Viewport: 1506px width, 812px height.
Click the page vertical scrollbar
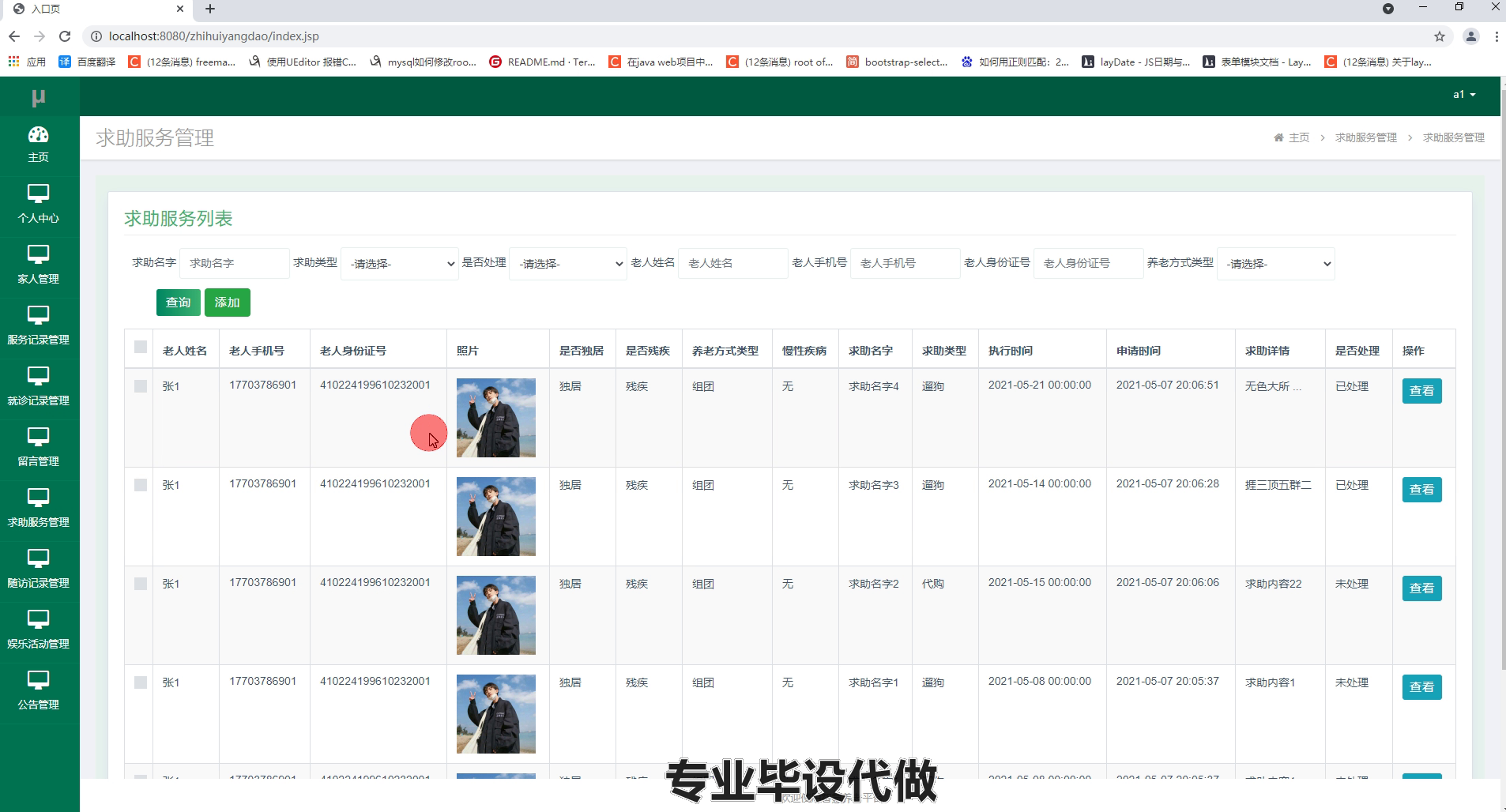pyautogui.click(x=1503, y=379)
